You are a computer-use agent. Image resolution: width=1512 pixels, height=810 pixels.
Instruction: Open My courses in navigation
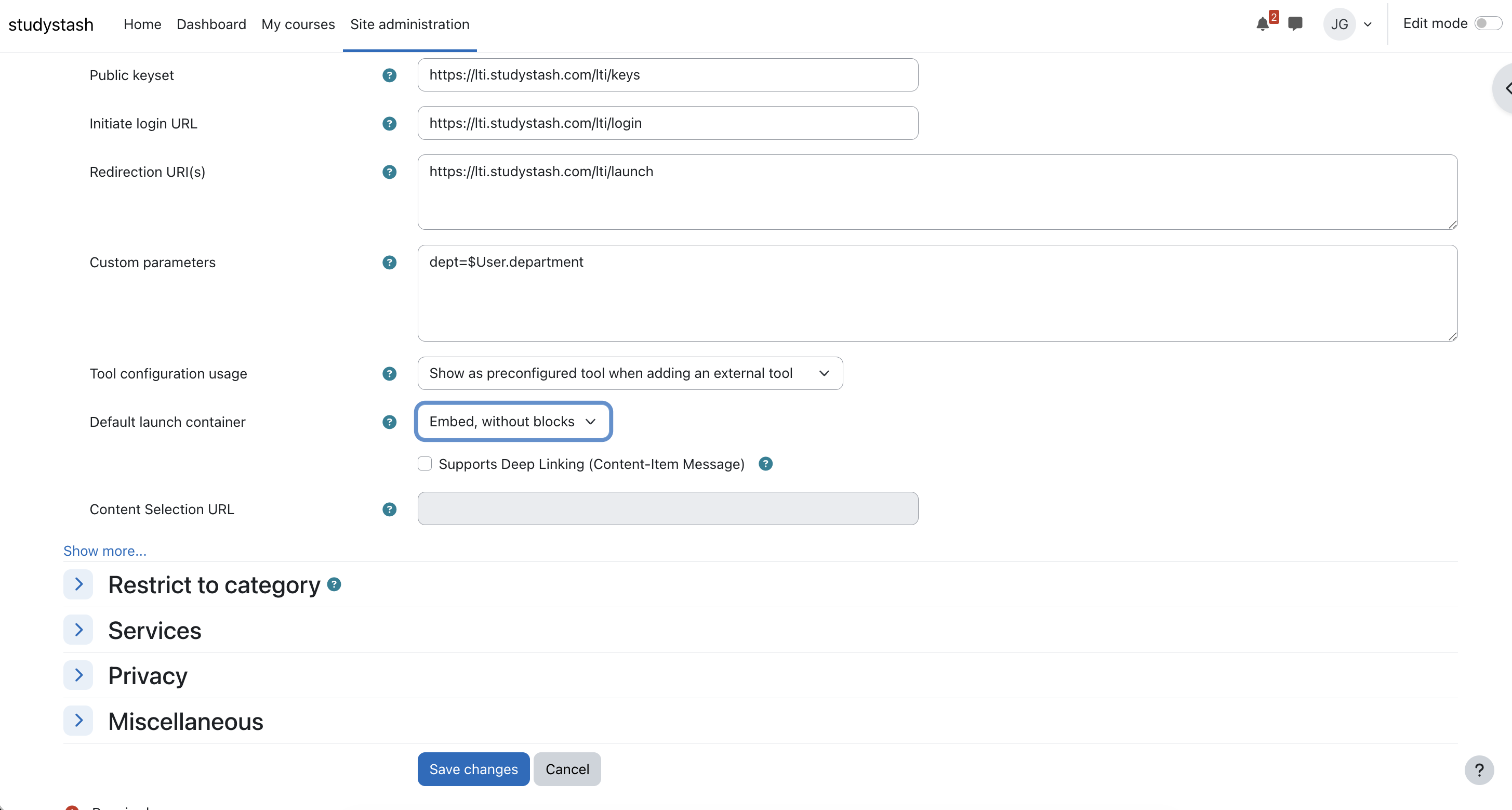[x=298, y=24]
